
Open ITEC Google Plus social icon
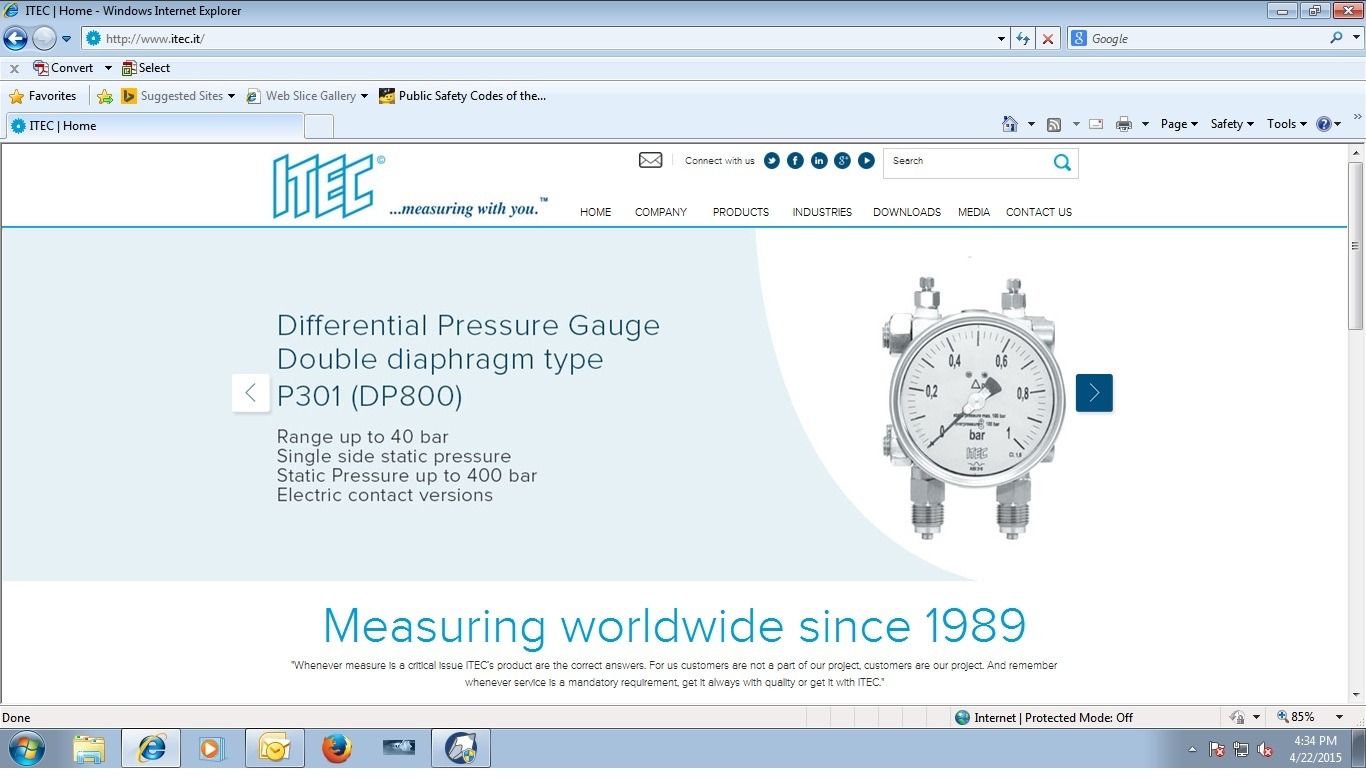[x=842, y=160]
